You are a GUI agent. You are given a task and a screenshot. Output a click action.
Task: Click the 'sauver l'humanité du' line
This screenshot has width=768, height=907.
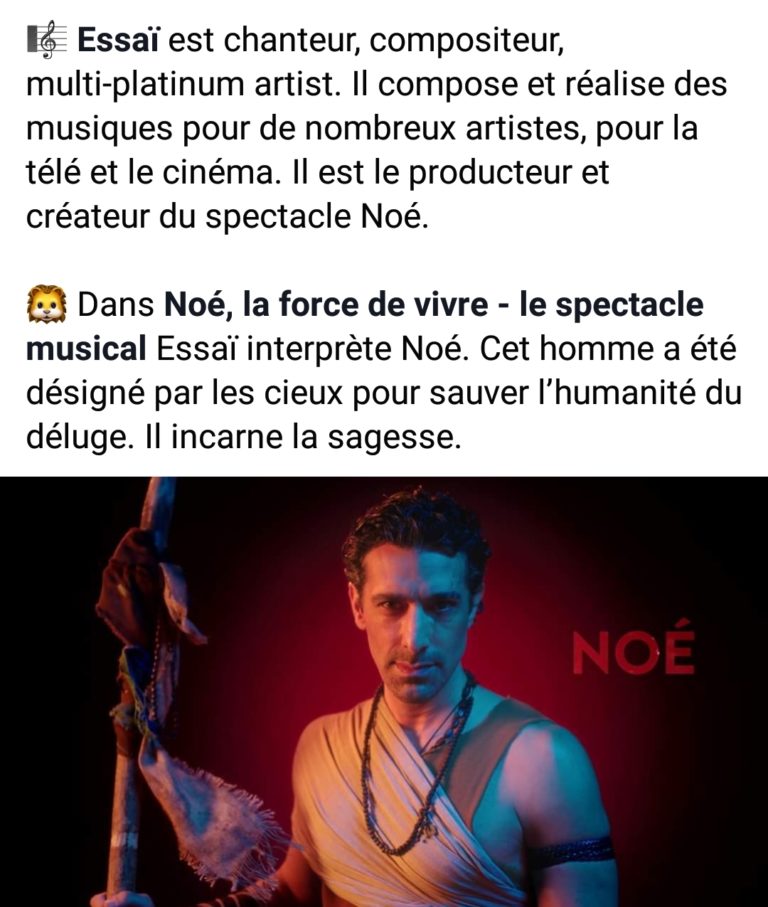(585, 393)
